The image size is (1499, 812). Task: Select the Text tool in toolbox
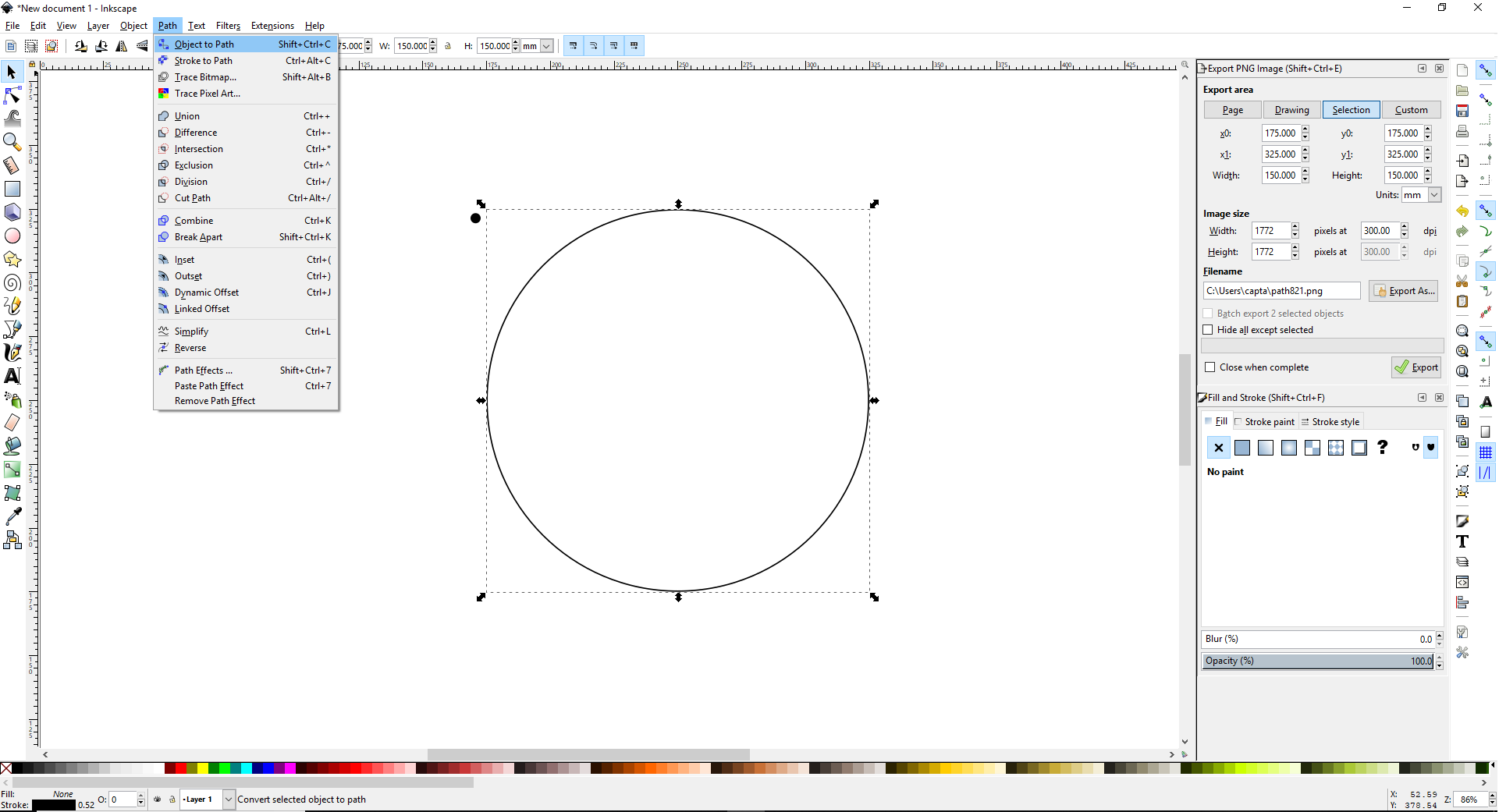[x=12, y=376]
